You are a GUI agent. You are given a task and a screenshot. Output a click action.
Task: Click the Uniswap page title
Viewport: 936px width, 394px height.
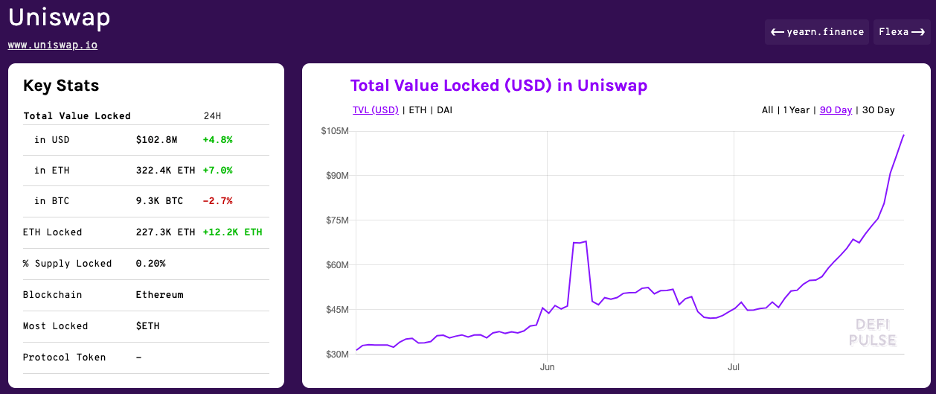pos(59,18)
